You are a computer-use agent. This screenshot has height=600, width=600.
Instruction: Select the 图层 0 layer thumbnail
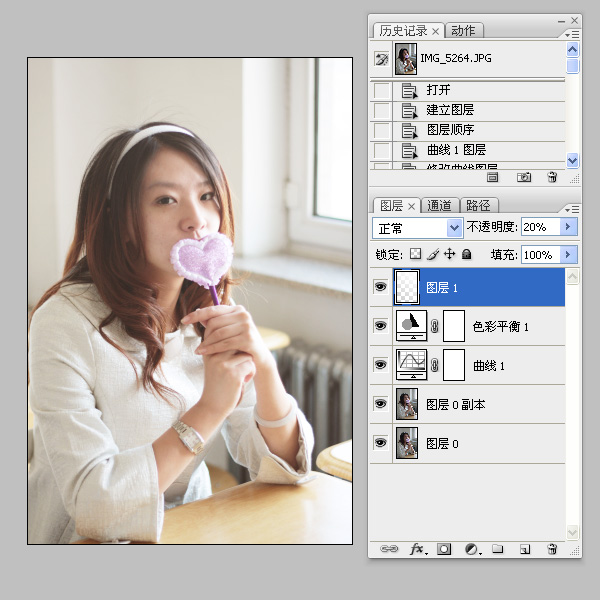[x=407, y=443]
